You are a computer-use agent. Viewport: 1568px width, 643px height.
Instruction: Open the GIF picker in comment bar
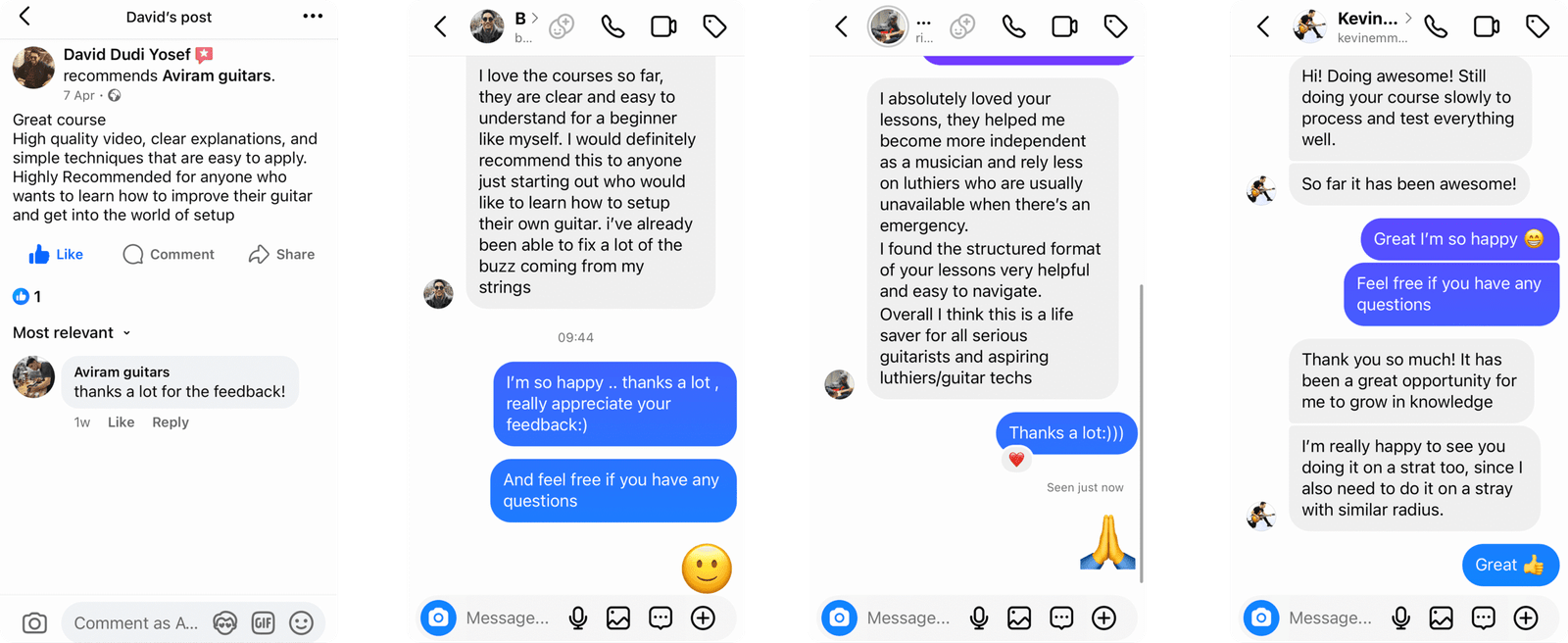pyautogui.click(x=263, y=623)
